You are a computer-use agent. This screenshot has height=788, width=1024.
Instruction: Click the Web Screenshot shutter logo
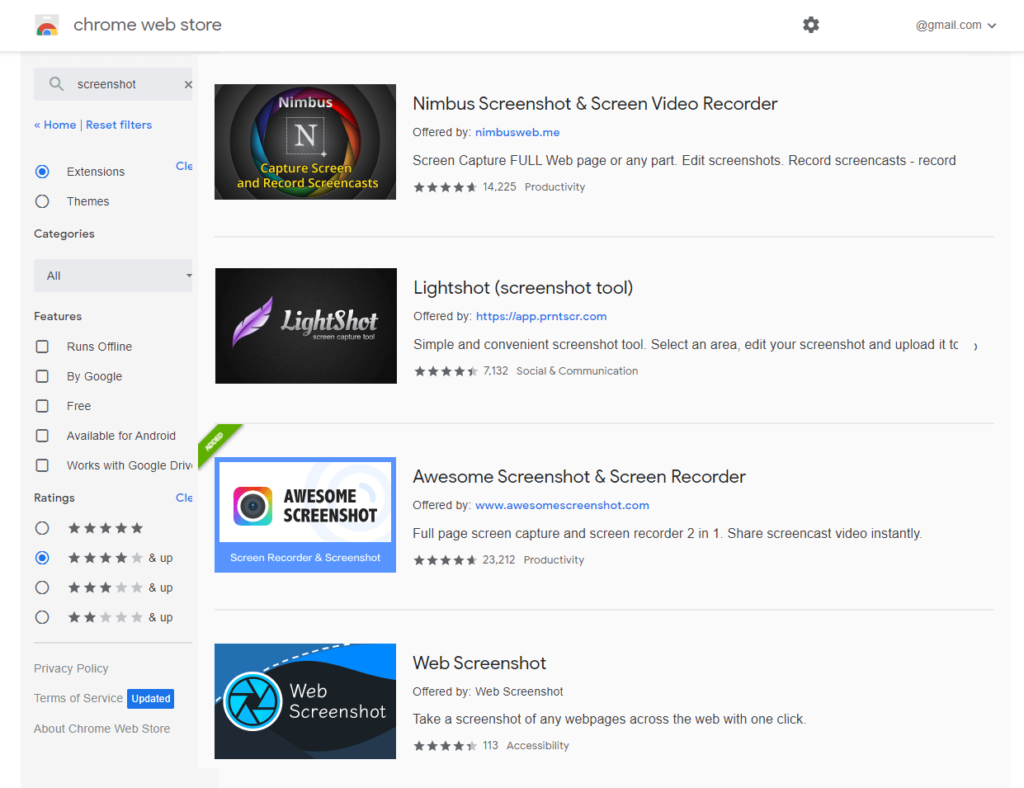(305, 701)
